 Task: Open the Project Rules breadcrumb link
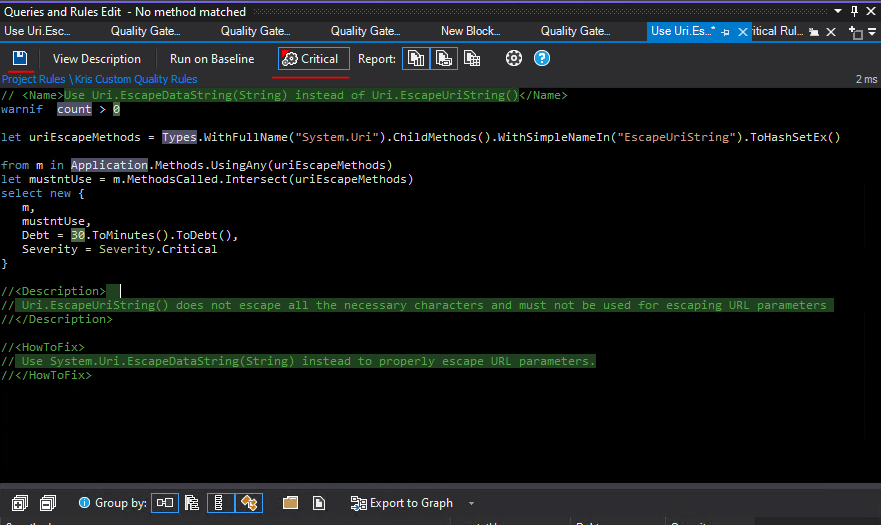click(x=33, y=79)
